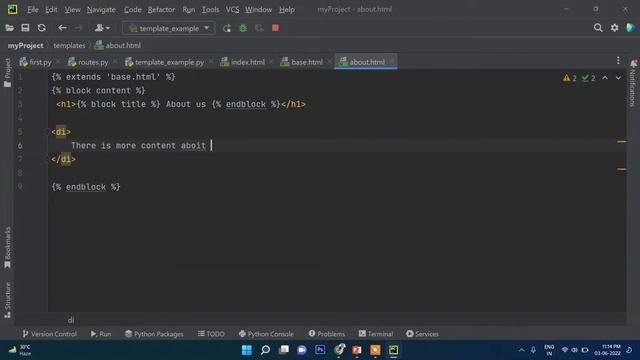Open the Python Packages tool window

click(x=154, y=334)
